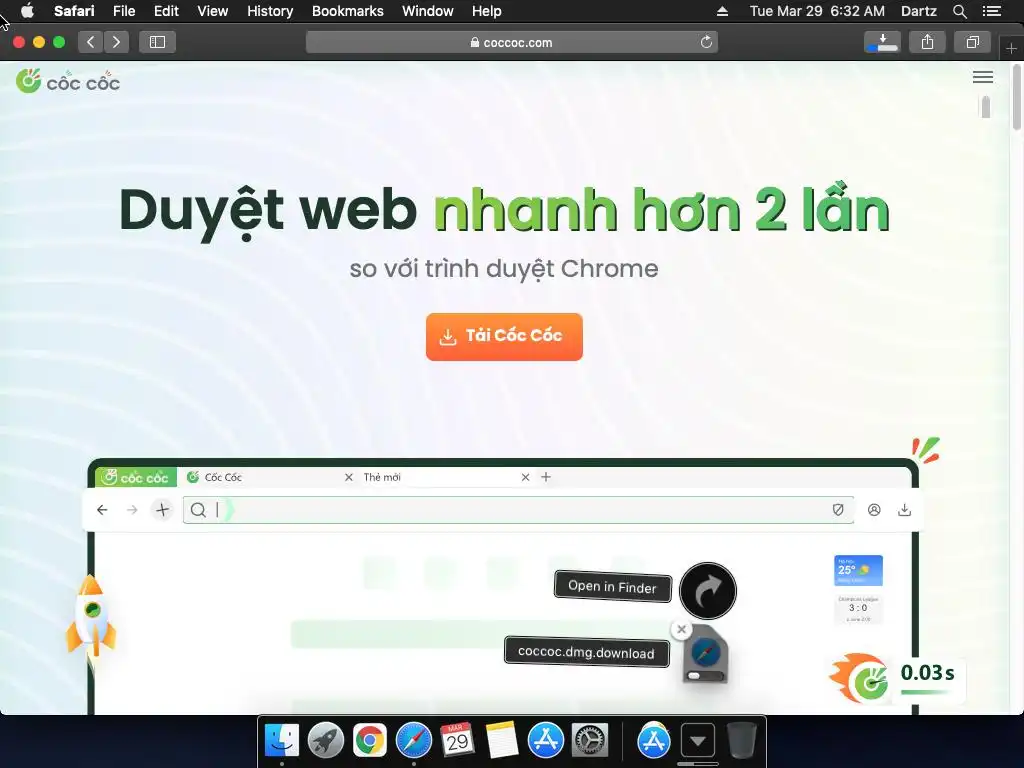Click the weather 25° widget

pyautogui.click(x=858, y=571)
